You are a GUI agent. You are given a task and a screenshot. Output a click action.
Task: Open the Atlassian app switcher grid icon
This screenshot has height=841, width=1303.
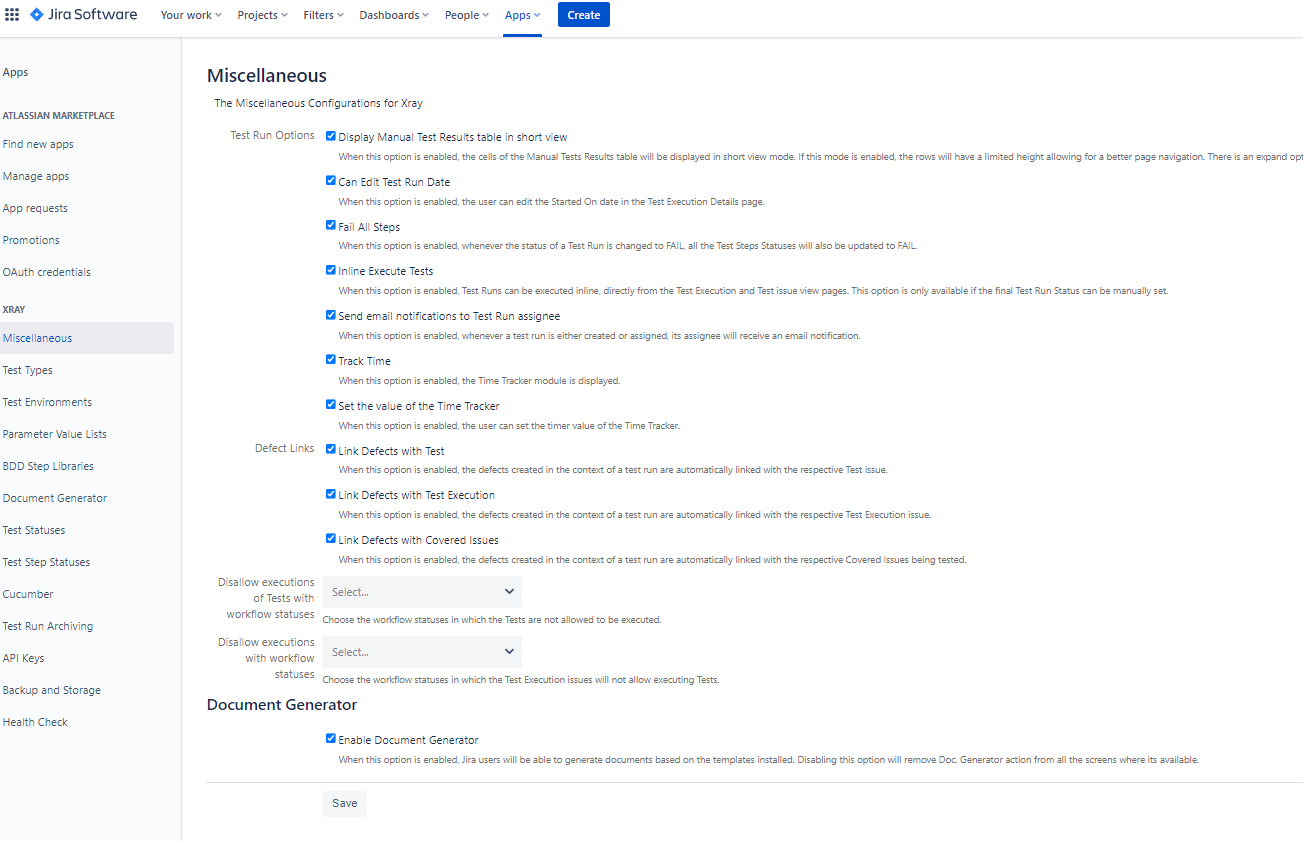12,14
